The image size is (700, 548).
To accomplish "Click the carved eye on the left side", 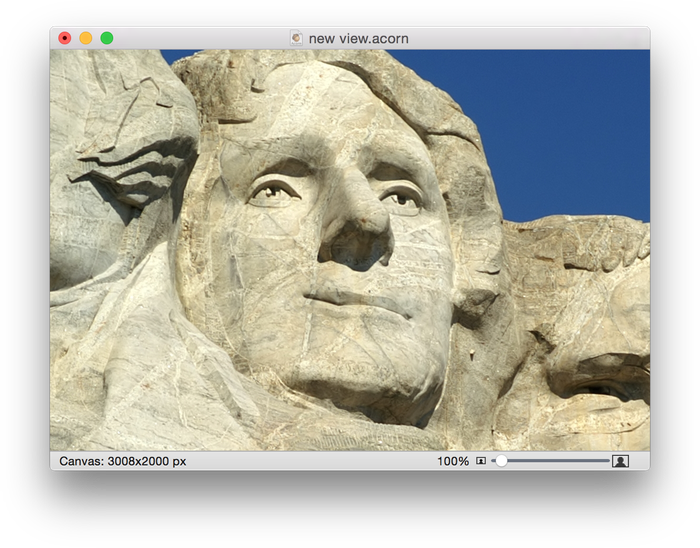I will coord(275,190).
